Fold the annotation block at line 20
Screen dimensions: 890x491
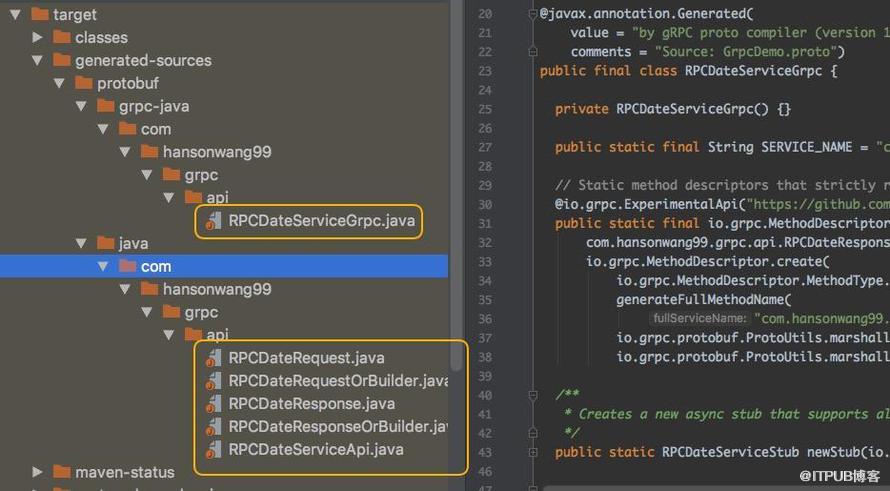point(532,14)
